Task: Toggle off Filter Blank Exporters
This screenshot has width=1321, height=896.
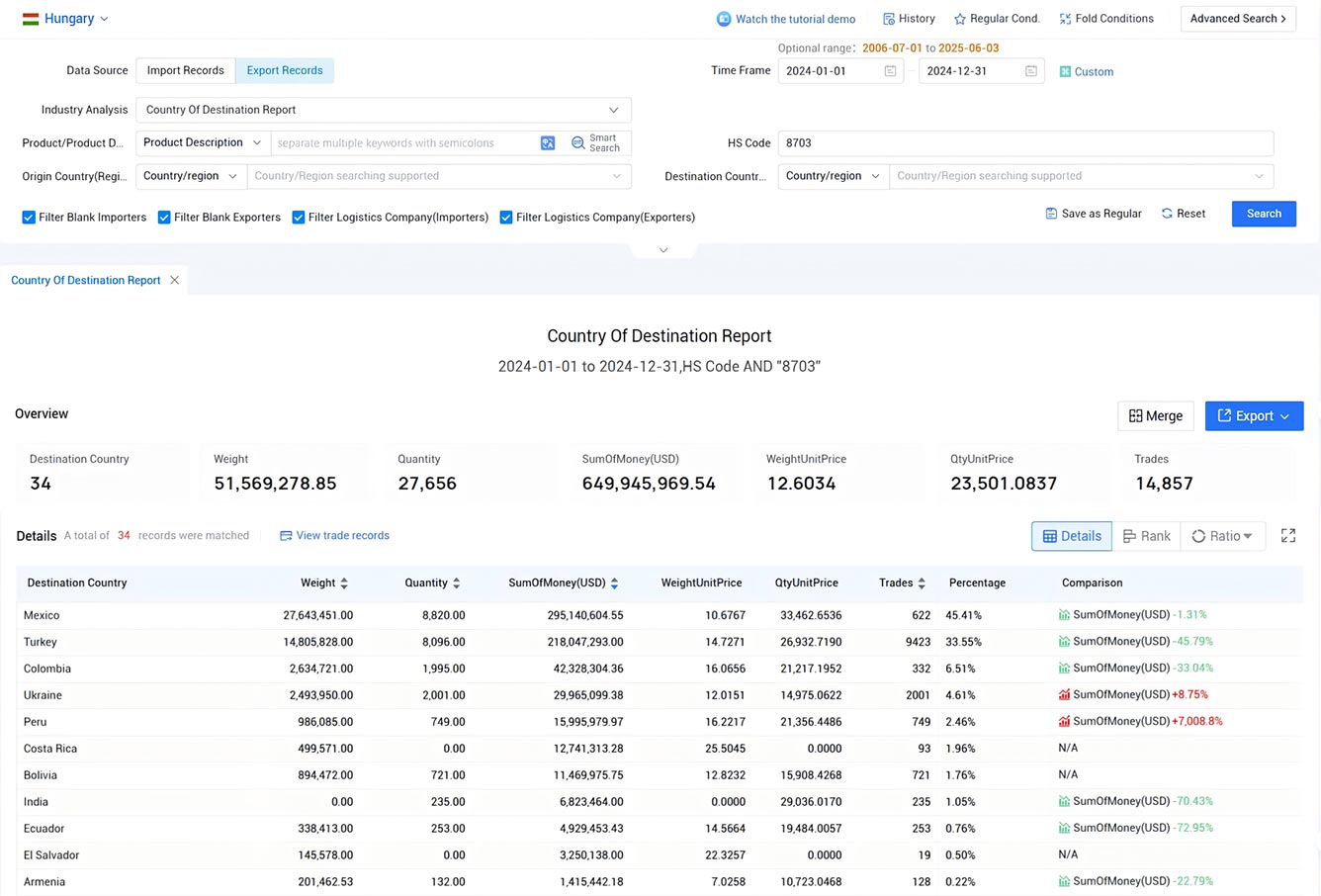Action: tap(164, 217)
